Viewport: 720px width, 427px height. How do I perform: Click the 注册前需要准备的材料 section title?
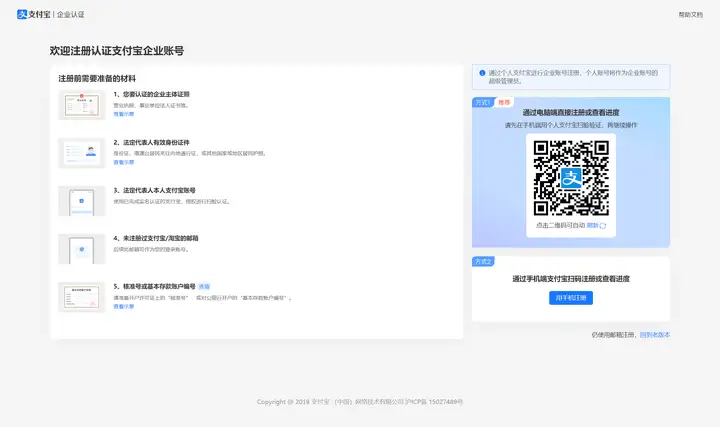tap(97, 79)
